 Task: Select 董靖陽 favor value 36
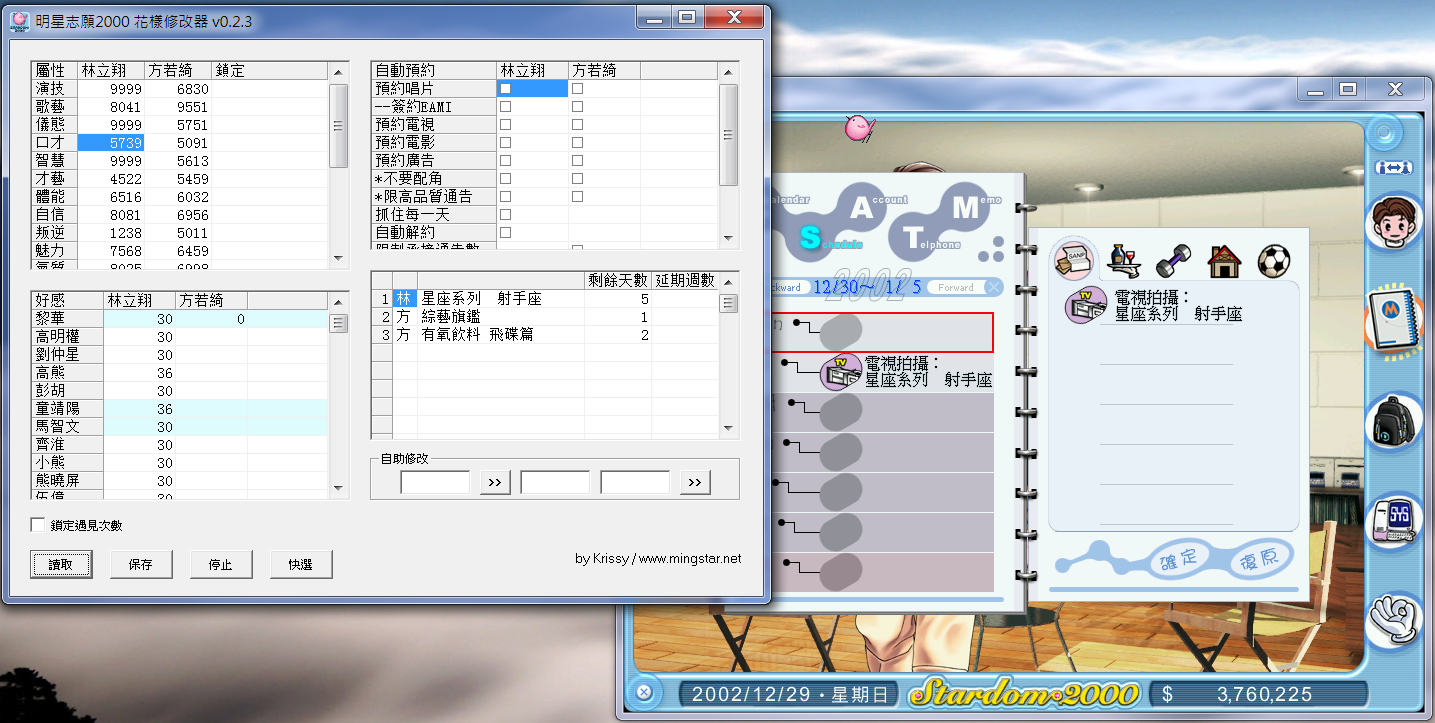140,409
